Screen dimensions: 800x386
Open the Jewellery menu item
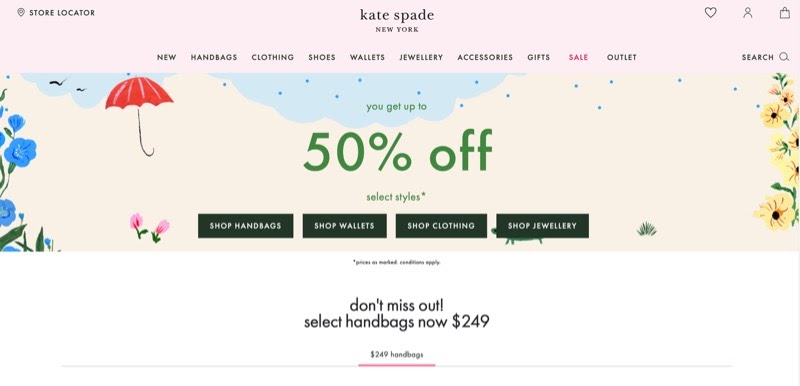(421, 57)
